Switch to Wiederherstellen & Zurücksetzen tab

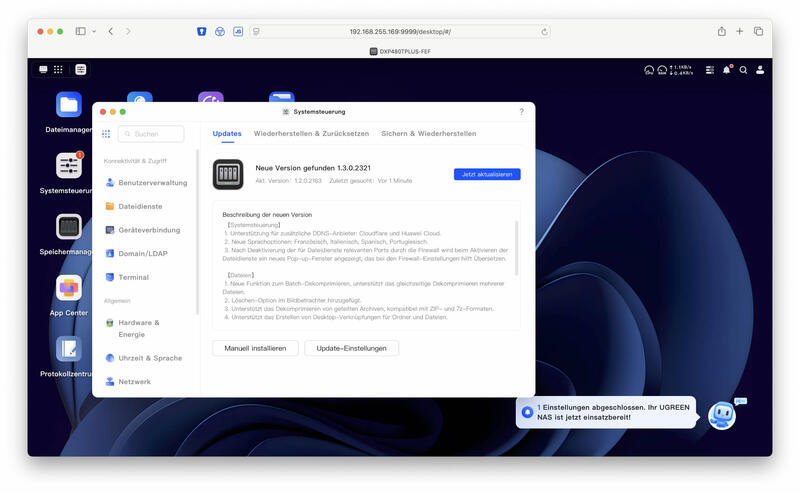[x=311, y=134]
